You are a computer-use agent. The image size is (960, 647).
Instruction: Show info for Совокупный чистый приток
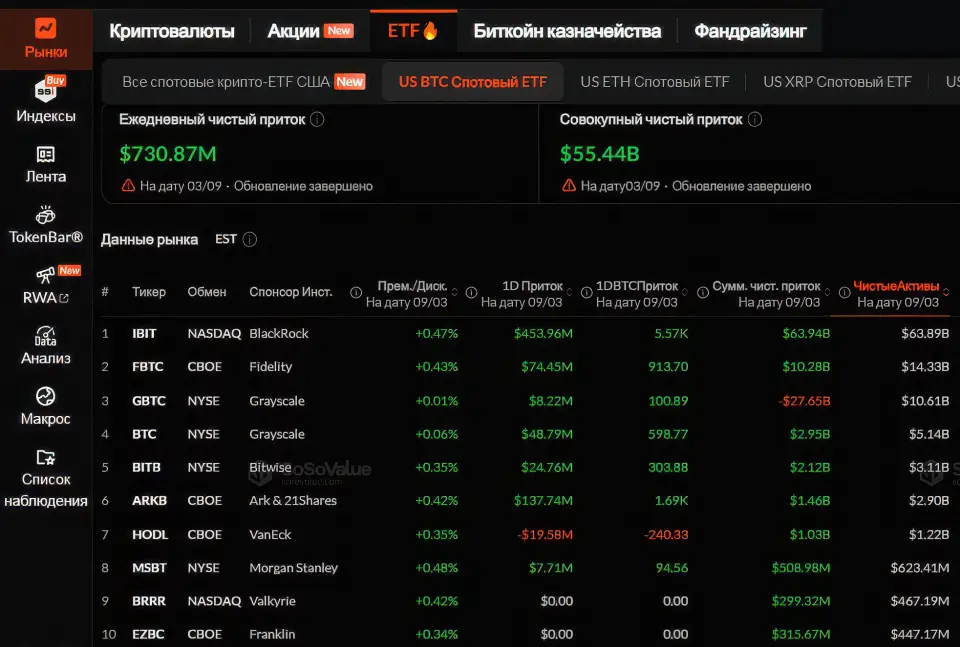pyautogui.click(x=755, y=119)
